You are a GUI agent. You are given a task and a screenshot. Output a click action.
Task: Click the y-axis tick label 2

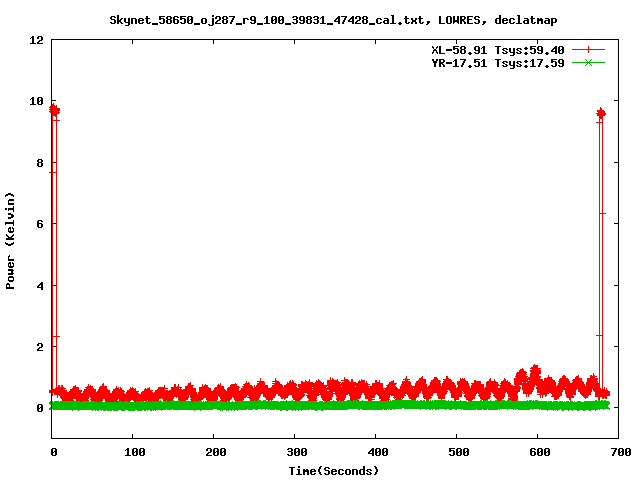(x=40, y=347)
